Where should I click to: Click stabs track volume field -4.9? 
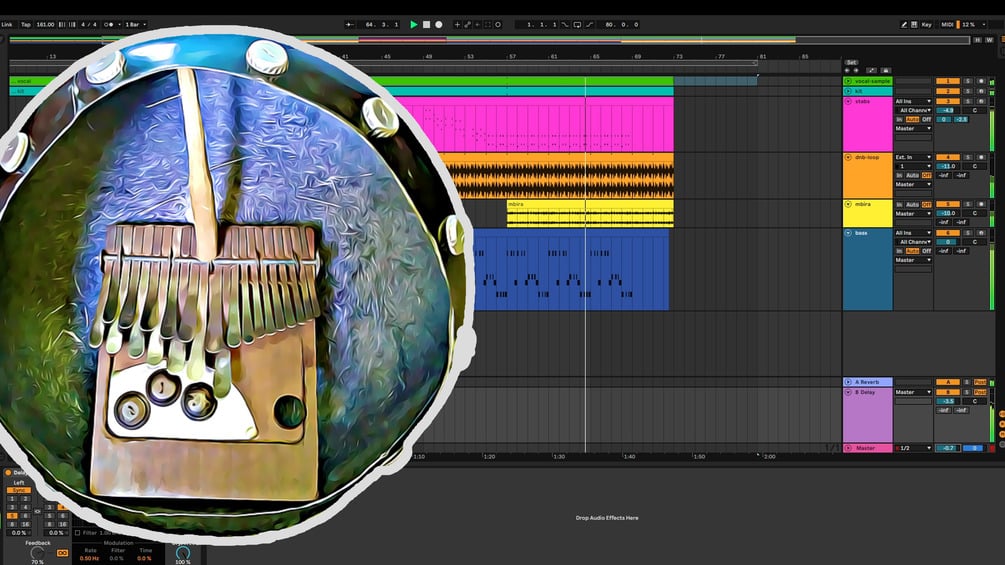point(948,110)
